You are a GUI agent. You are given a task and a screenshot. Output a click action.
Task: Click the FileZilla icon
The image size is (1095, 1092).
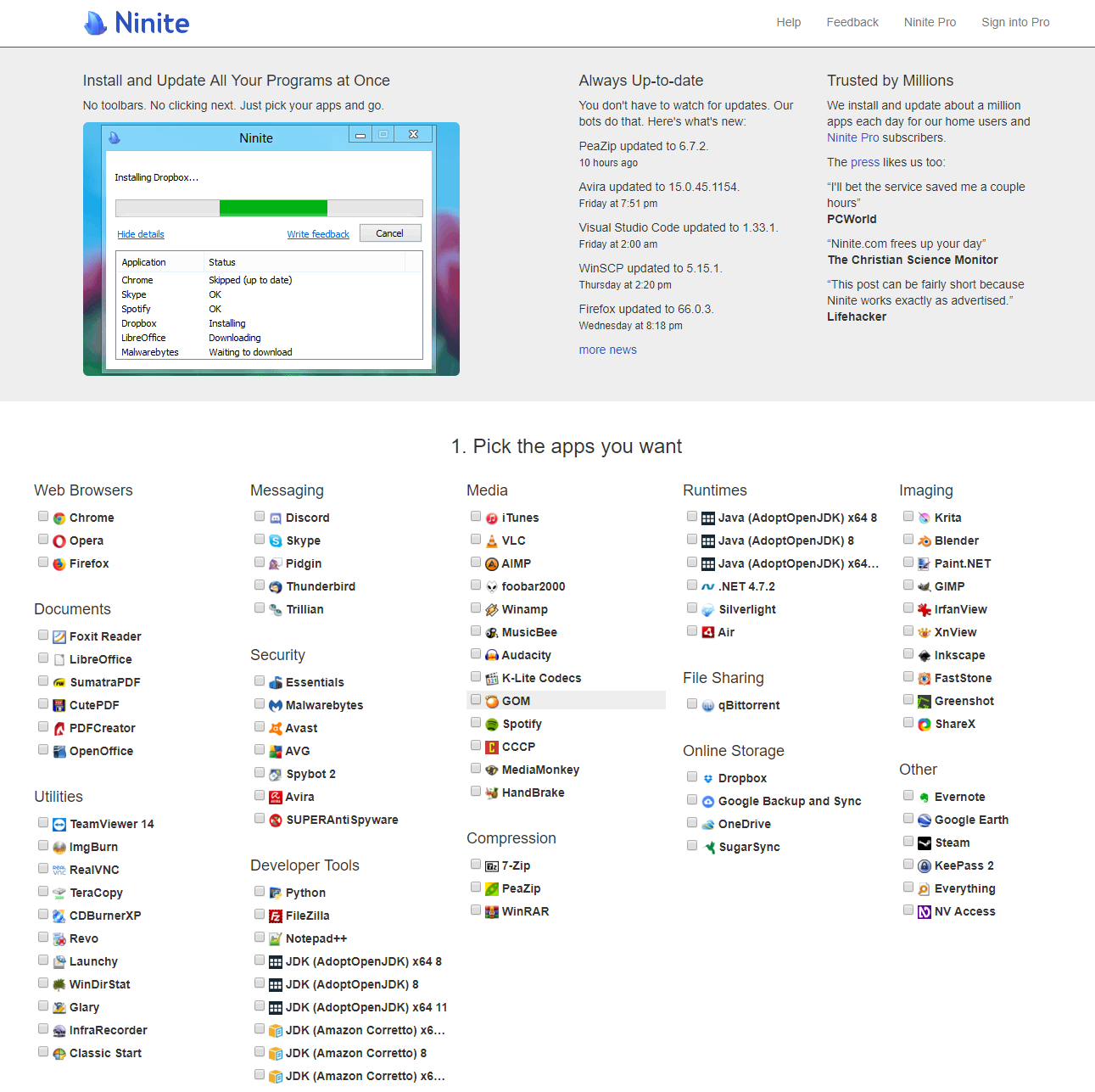point(276,916)
